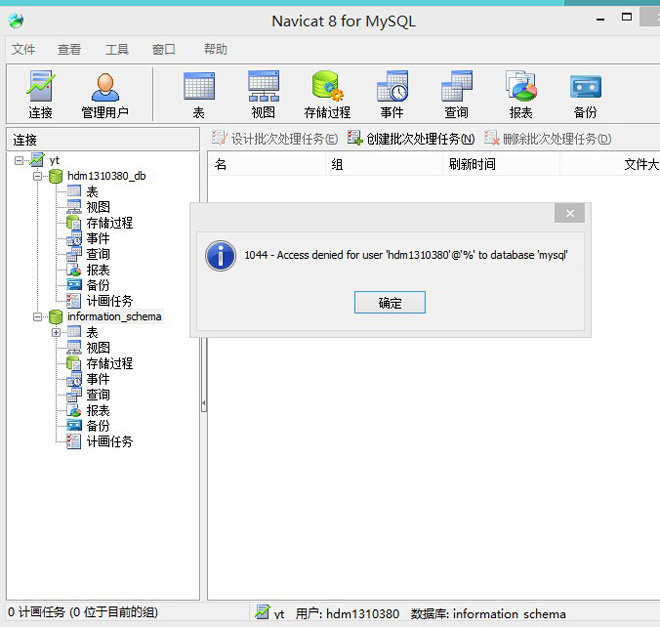Close the access denied dialog with X
This screenshot has height=627, width=660.
click(570, 213)
